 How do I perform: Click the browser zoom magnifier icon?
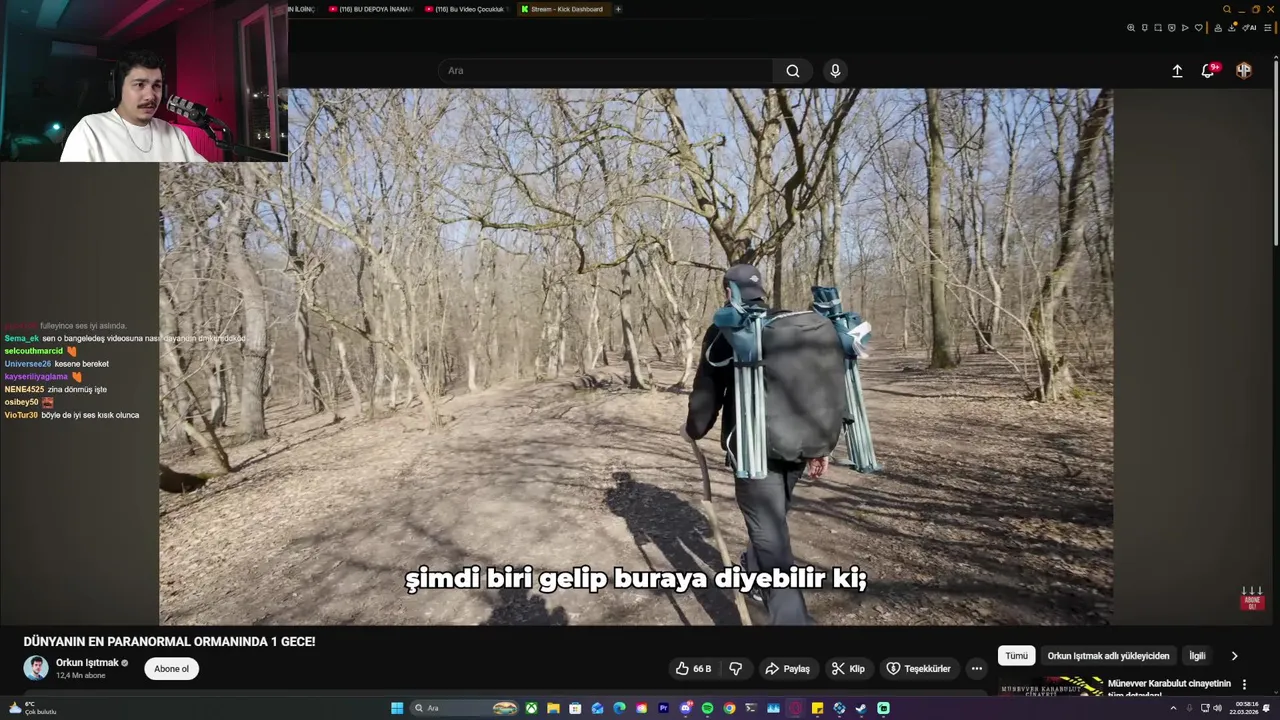(1131, 27)
